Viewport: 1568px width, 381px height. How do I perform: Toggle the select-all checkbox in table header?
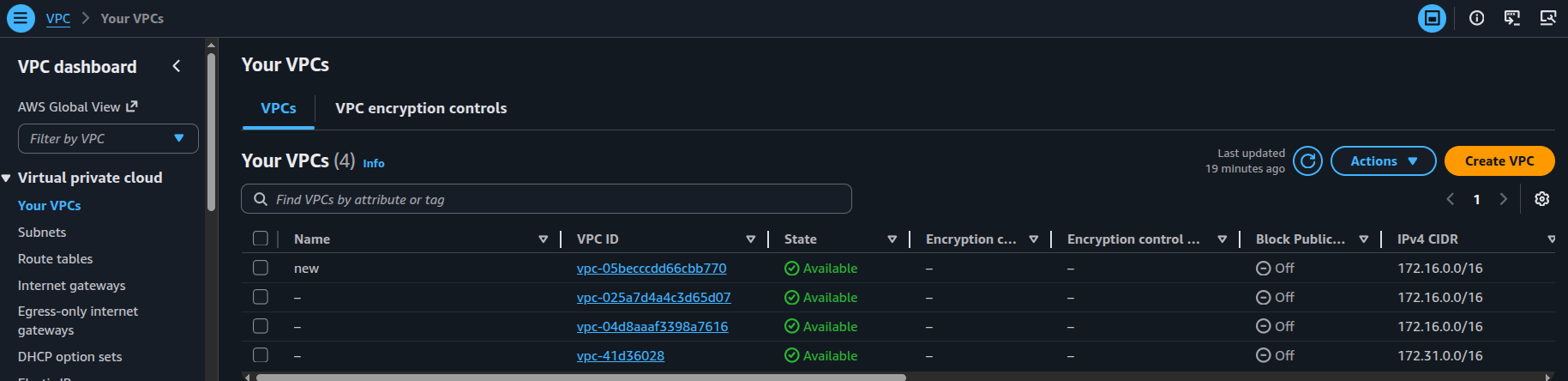click(x=261, y=239)
